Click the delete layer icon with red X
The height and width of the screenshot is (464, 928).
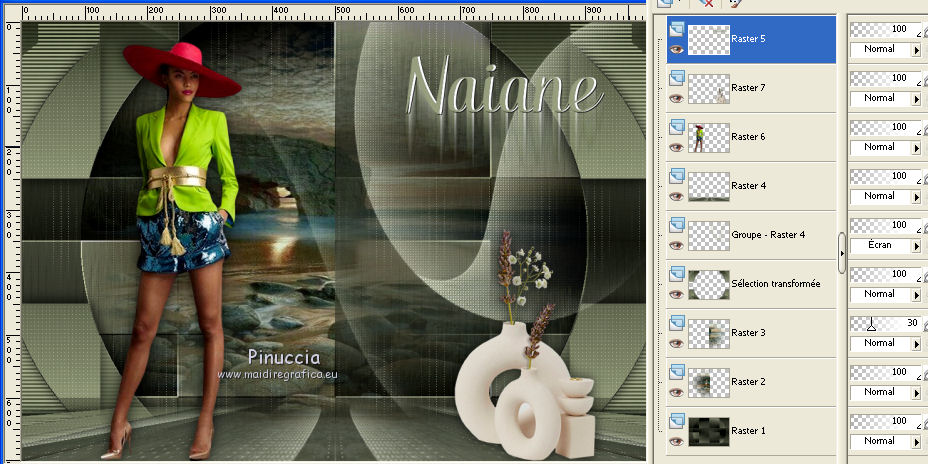[705, 3]
